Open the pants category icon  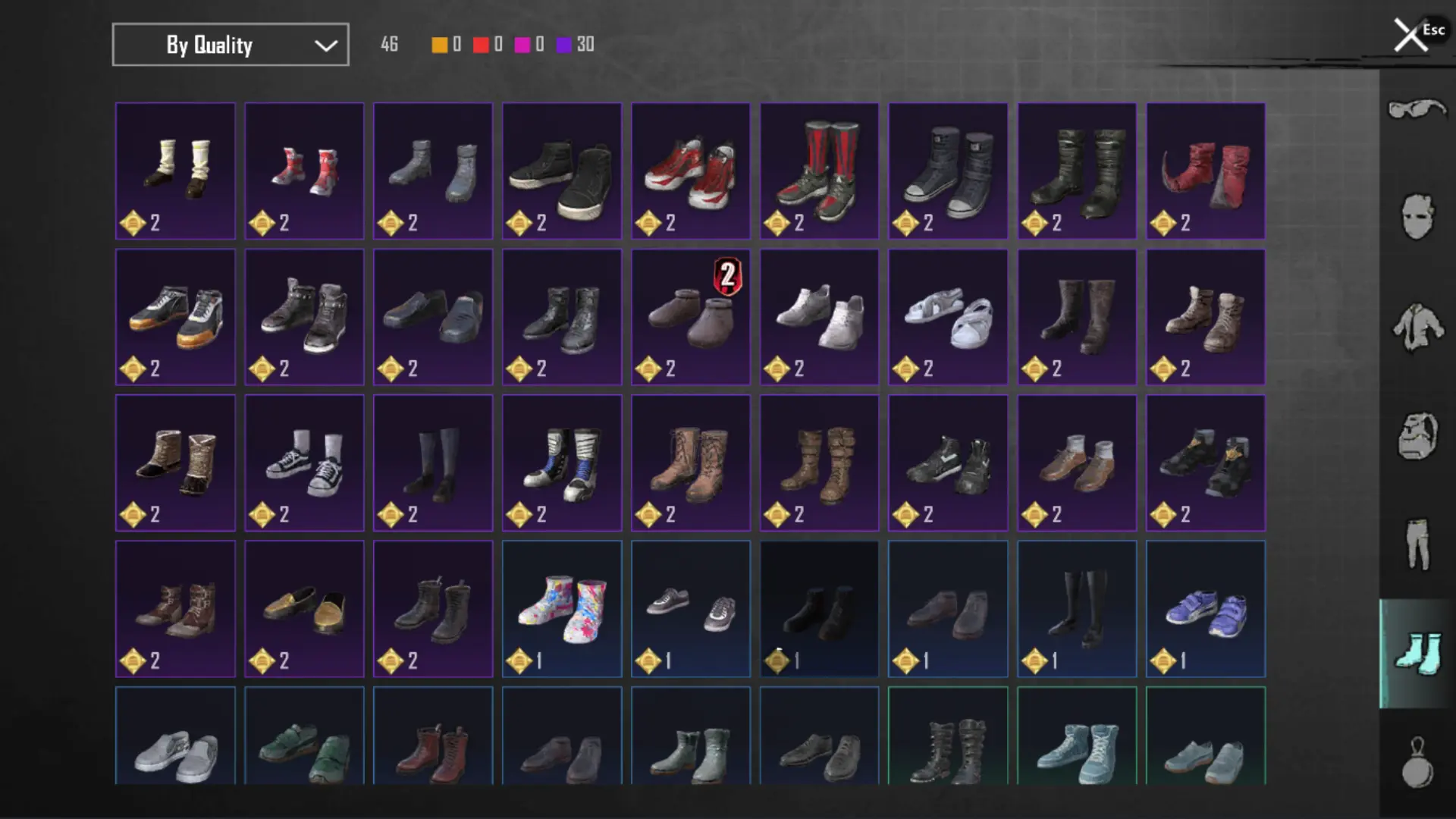[x=1417, y=544]
